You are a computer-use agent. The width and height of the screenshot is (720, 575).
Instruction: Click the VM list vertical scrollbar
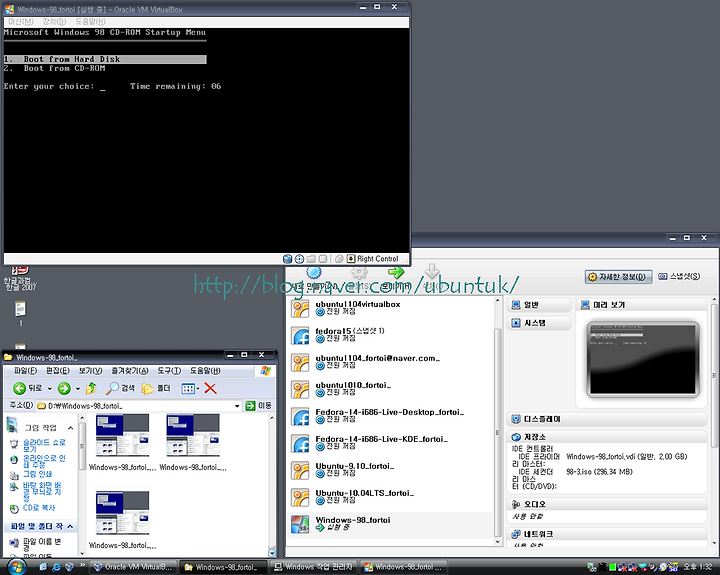(497, 432)
